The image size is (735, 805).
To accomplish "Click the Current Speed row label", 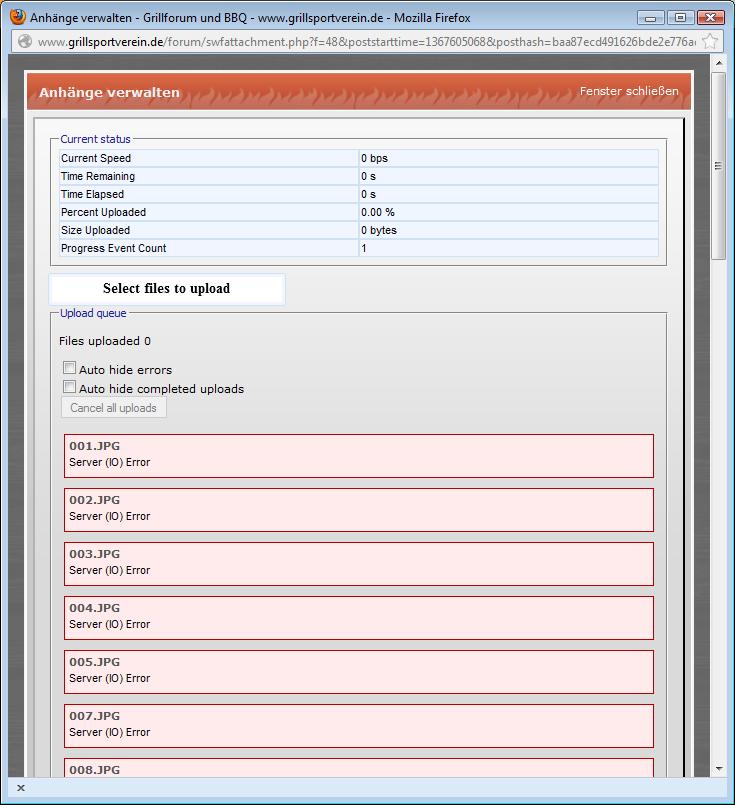I will pos(96,158).
